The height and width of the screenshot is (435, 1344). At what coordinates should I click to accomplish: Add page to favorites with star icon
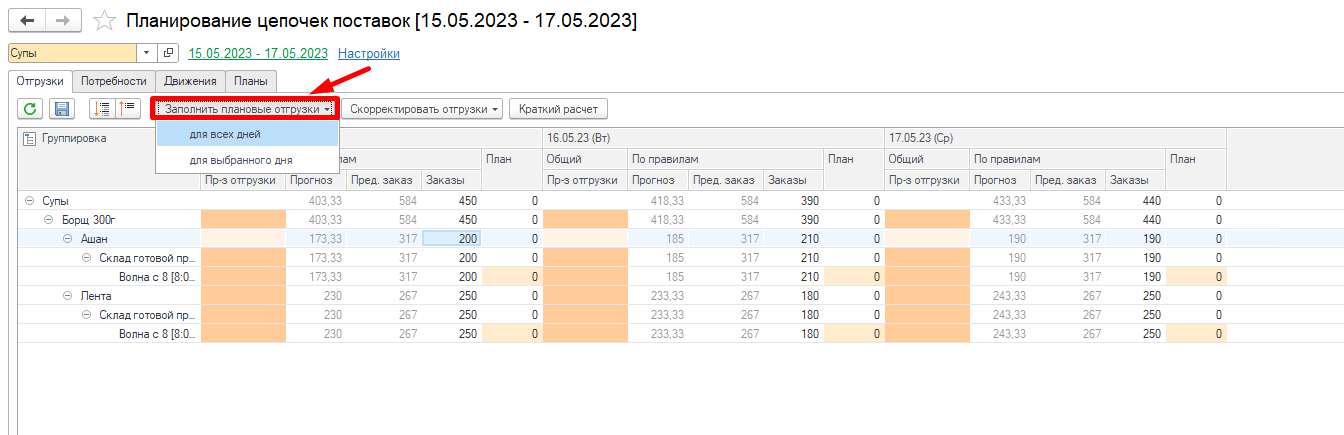coord(103,21)
